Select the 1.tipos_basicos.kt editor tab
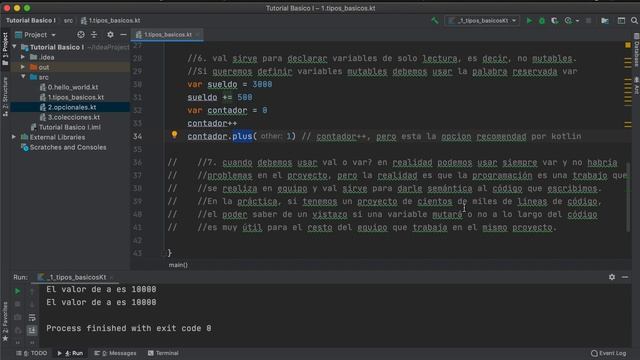The image size is (640, 360). pos(167,35)
